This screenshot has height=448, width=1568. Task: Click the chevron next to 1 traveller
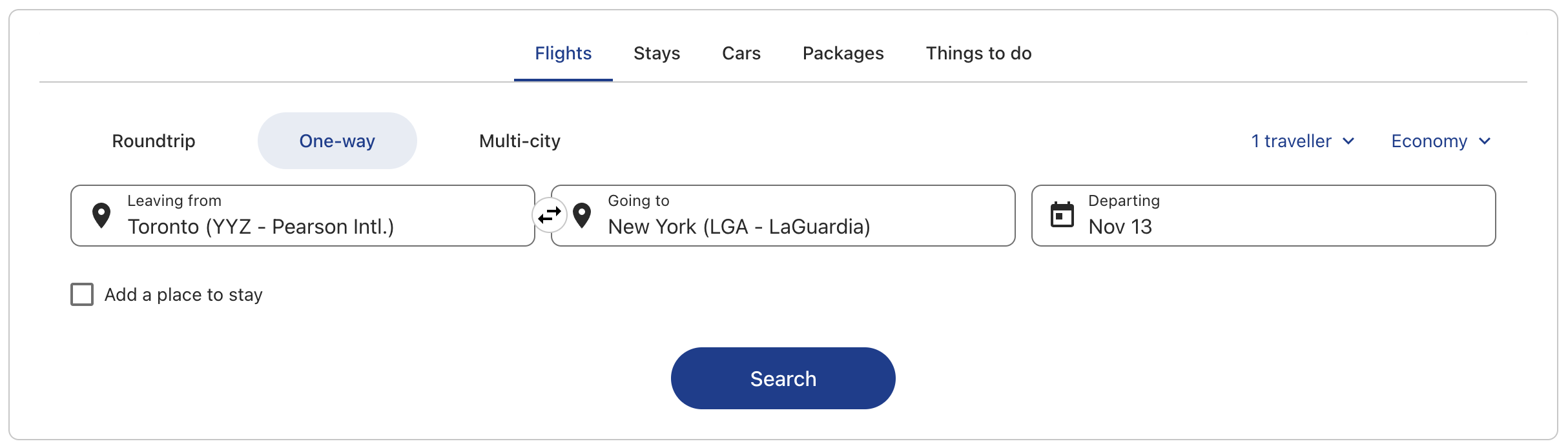(x=1348, y=141)
